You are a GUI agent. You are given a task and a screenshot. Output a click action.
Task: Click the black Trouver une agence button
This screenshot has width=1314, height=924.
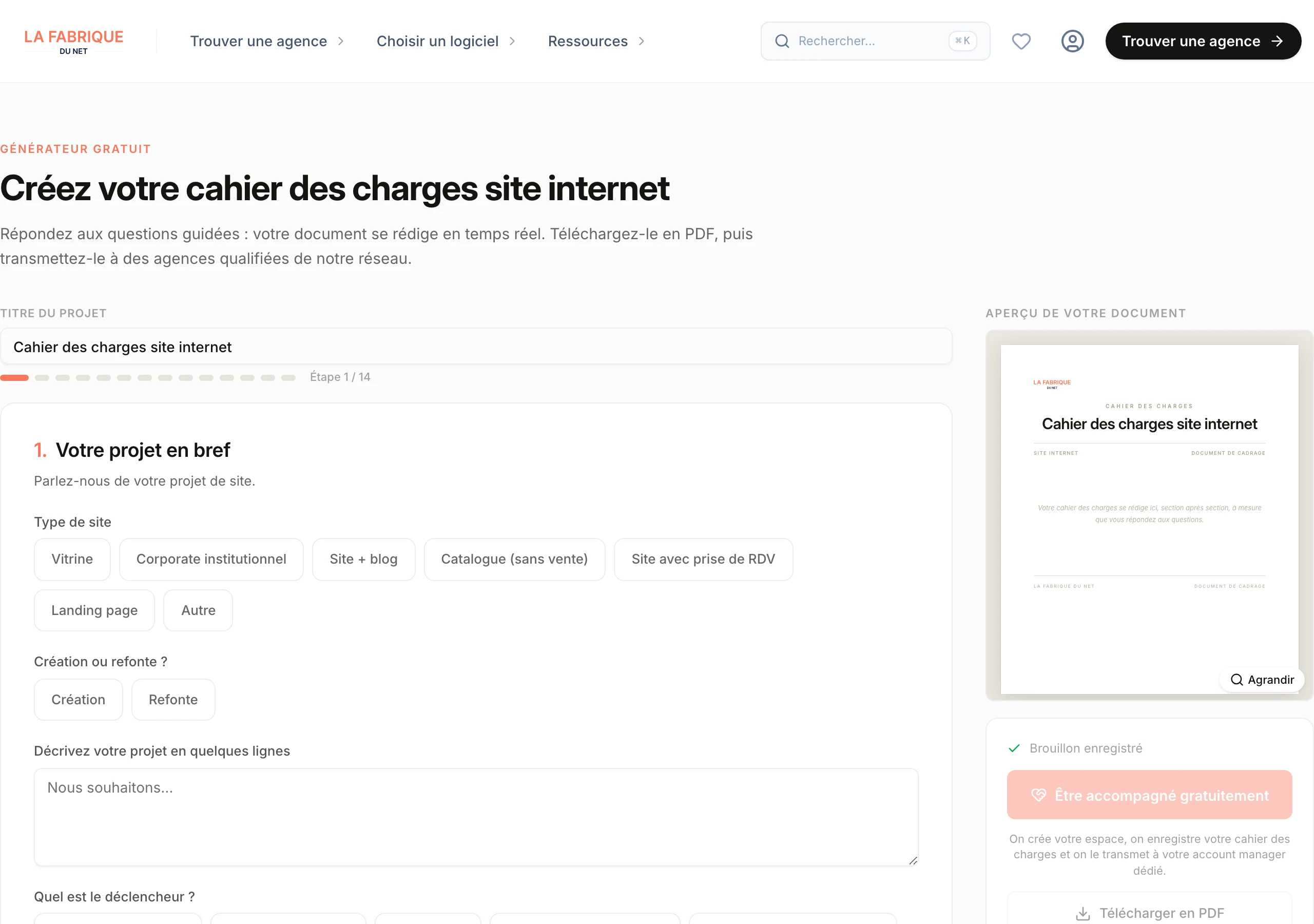1203,41
